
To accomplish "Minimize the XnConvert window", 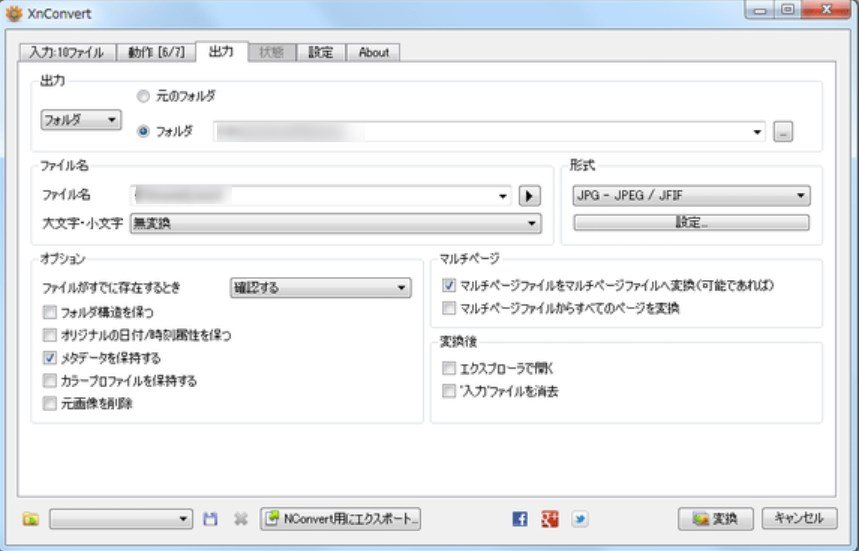I will point(760,9).
